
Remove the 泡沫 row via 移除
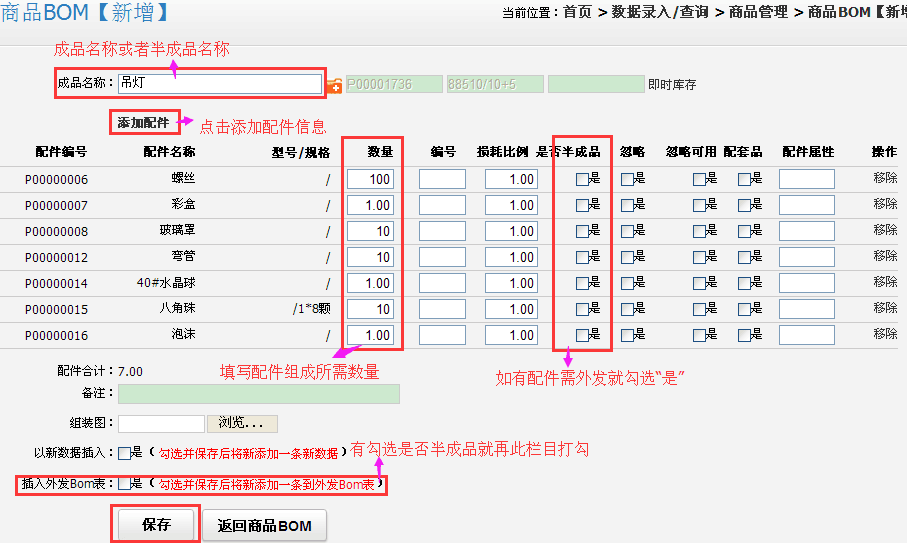click(884, 335)
